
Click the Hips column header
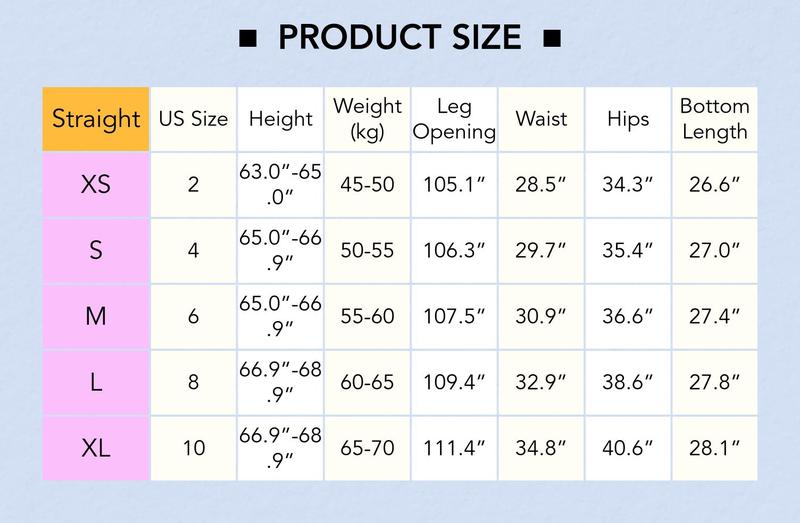(628, 119)
